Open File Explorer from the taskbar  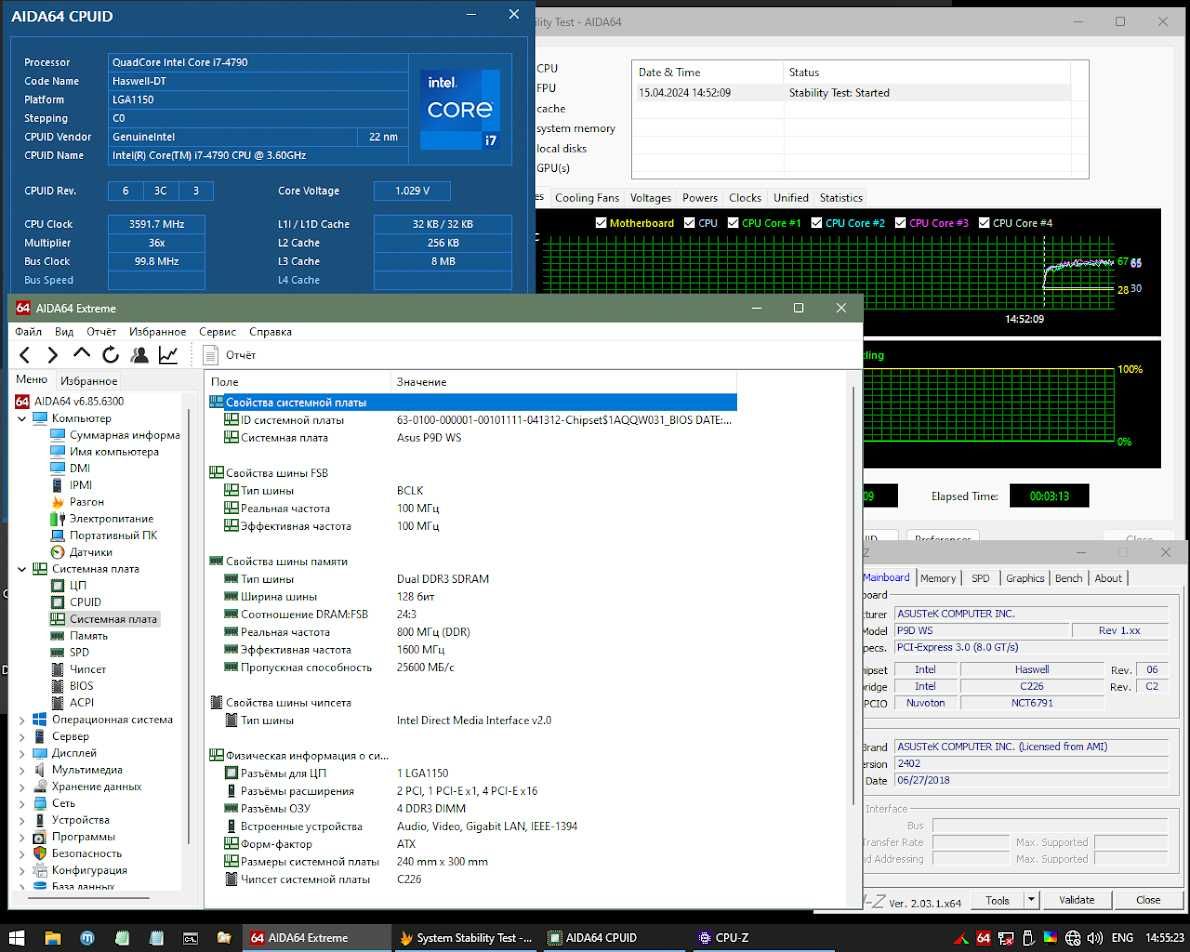tap(52, 938)
